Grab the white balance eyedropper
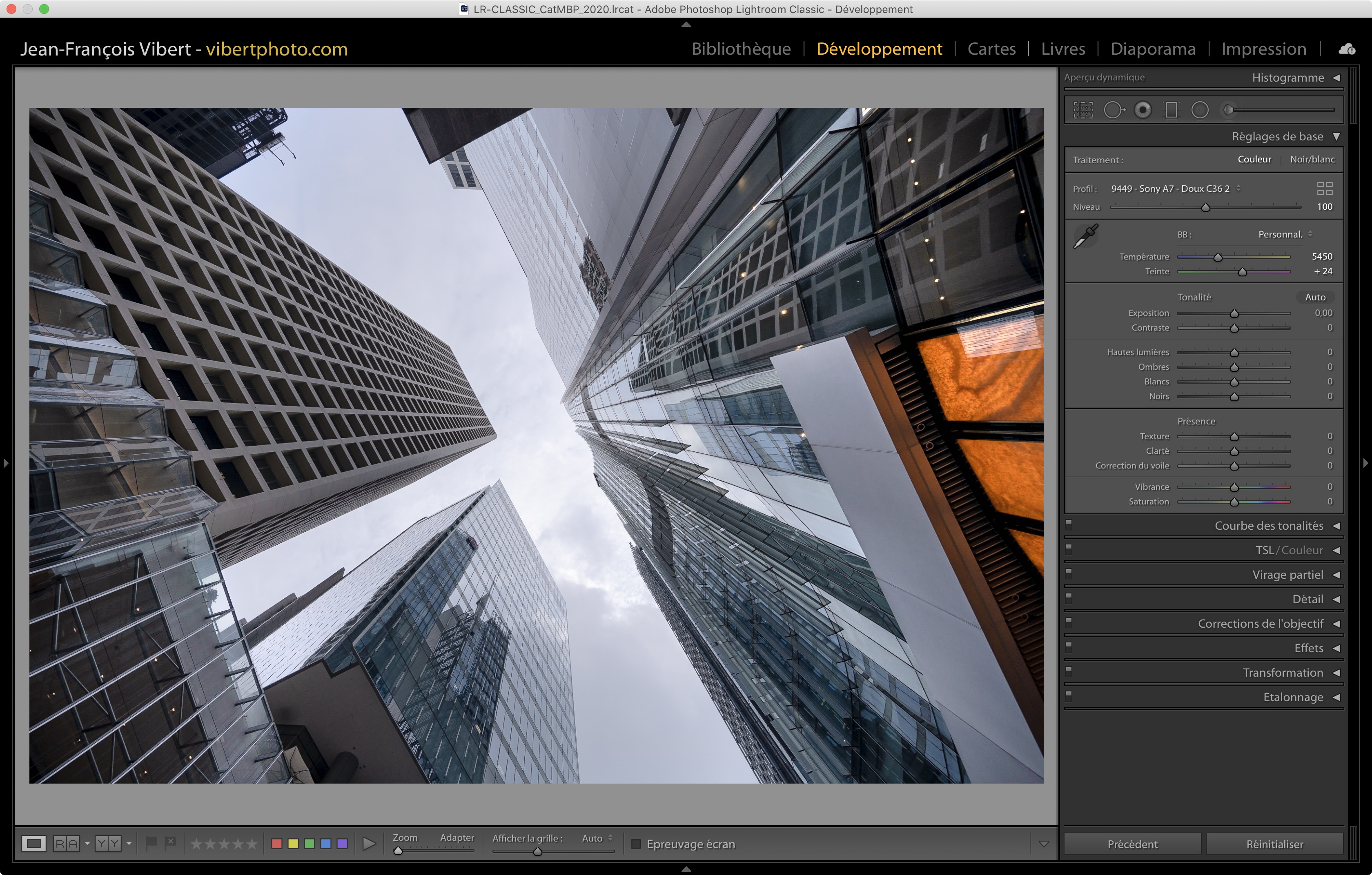Viewport: 1372px width, 875px height. pyautogui.click(x=1085, y=236)
